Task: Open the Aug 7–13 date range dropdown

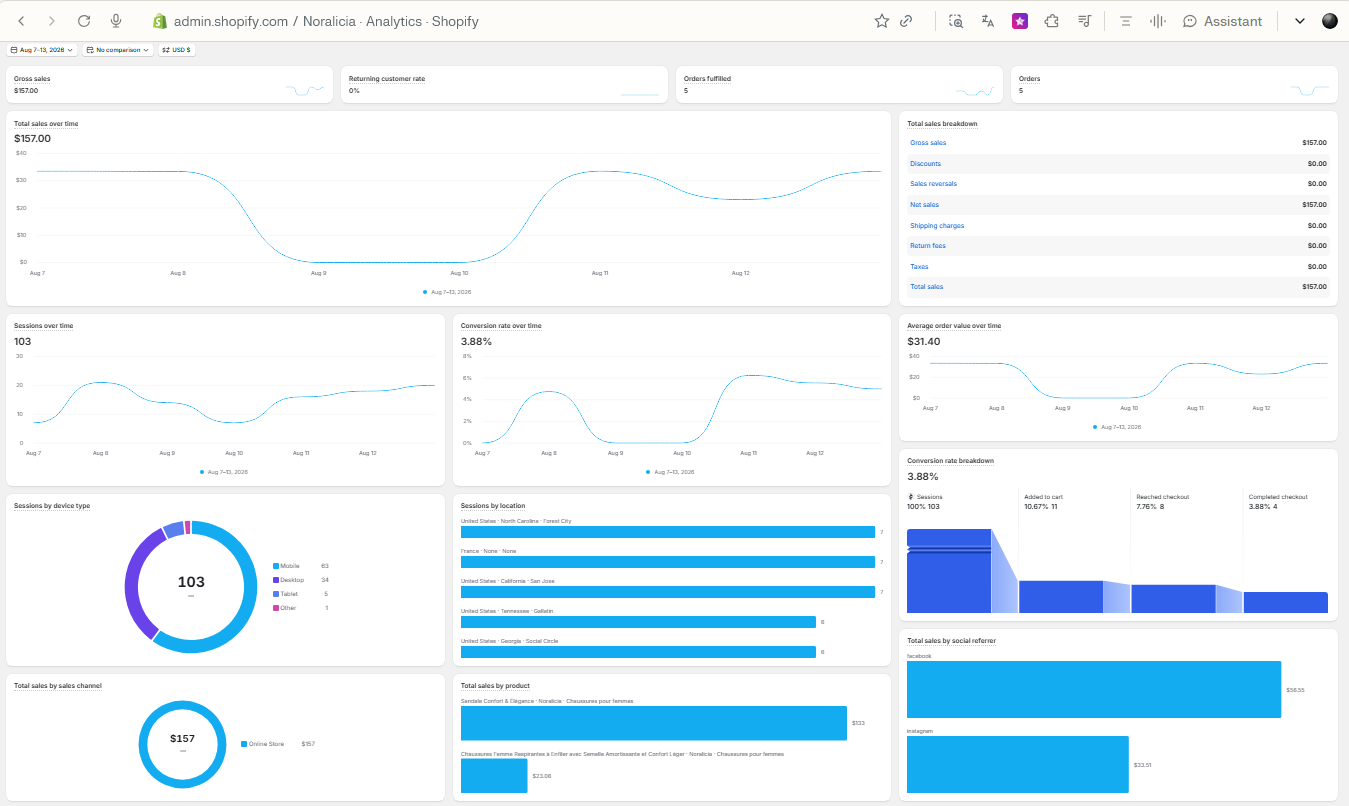Action: 42,49
